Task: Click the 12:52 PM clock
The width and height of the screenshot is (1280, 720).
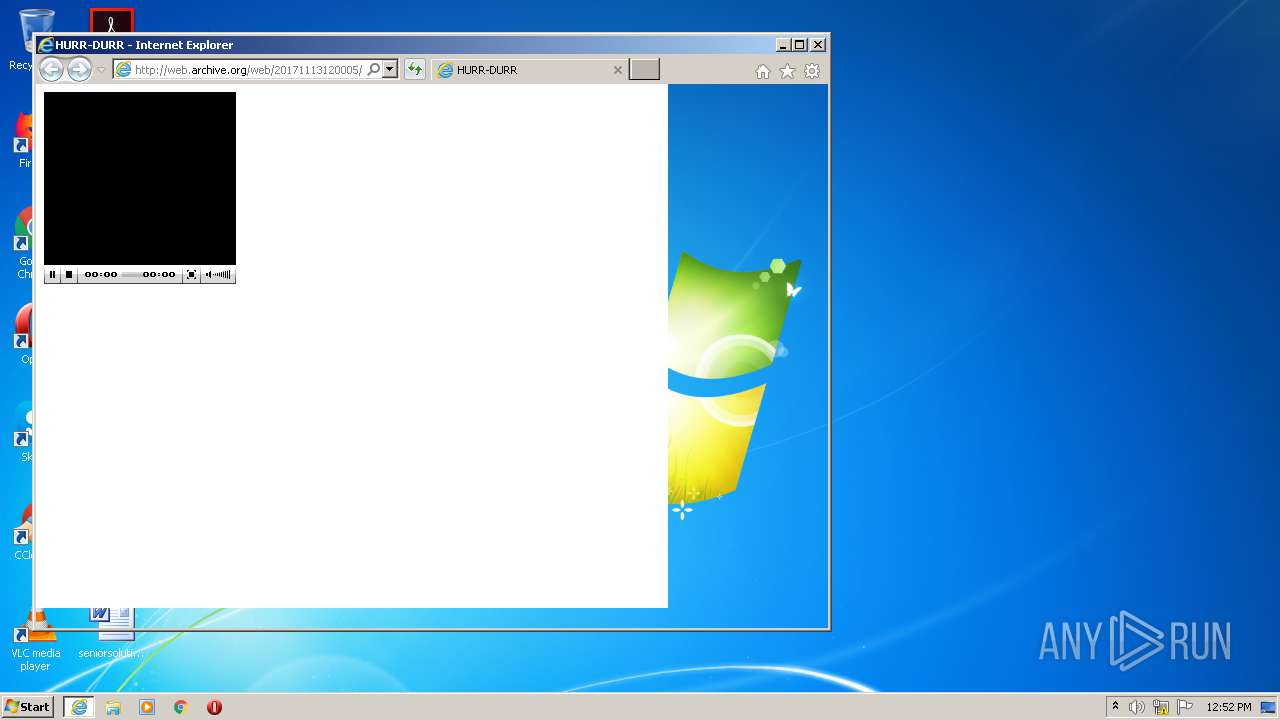Action: click(x=1228, y=707)
